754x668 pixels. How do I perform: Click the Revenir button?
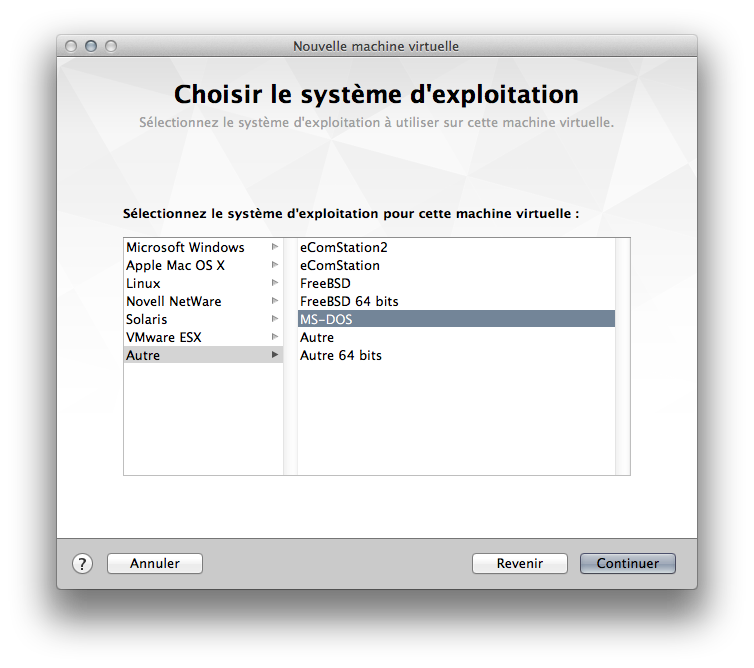[x=520, y=564]
